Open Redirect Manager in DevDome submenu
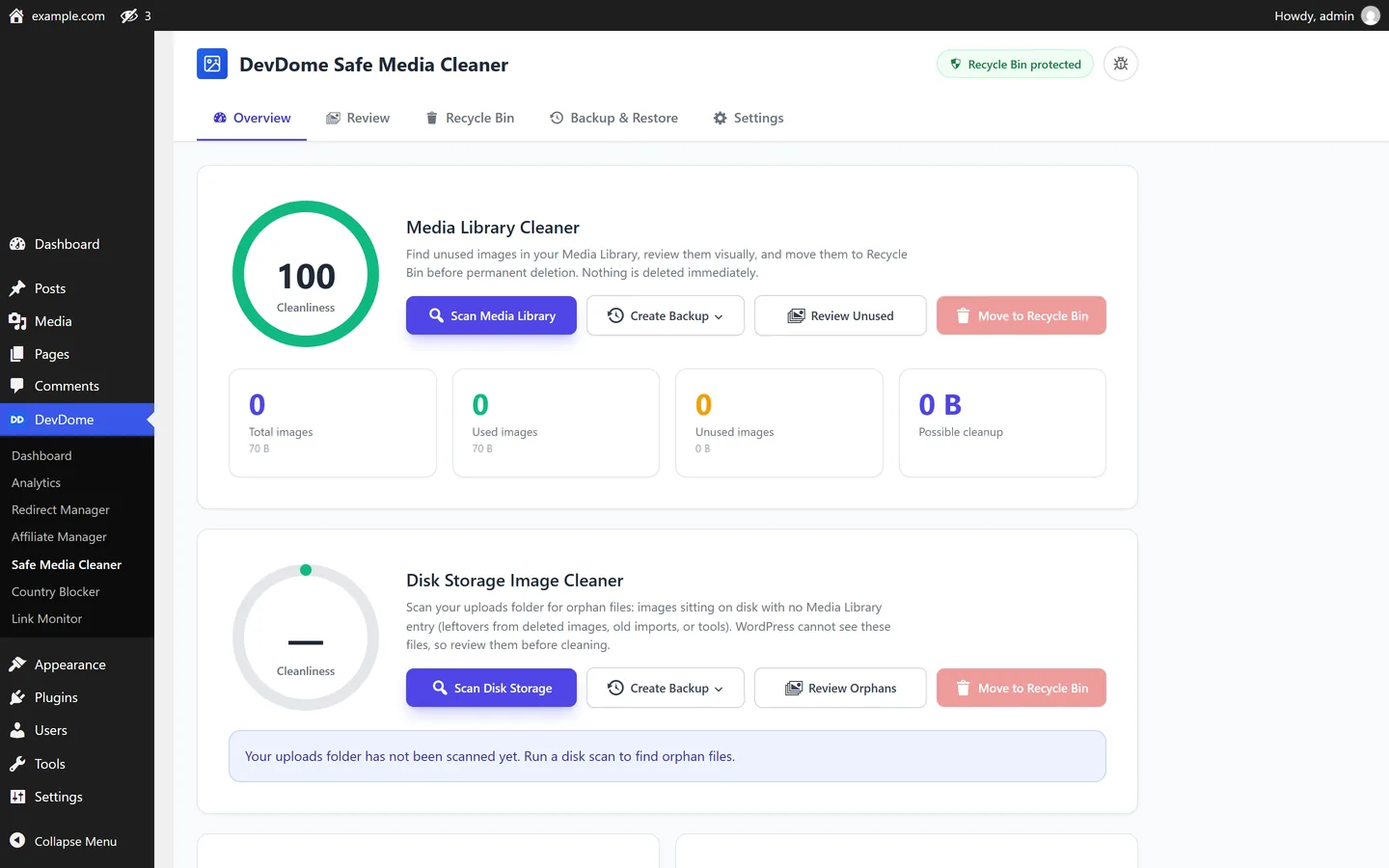1389x868 pixels. pyautogui.click(x=61, y=509)
